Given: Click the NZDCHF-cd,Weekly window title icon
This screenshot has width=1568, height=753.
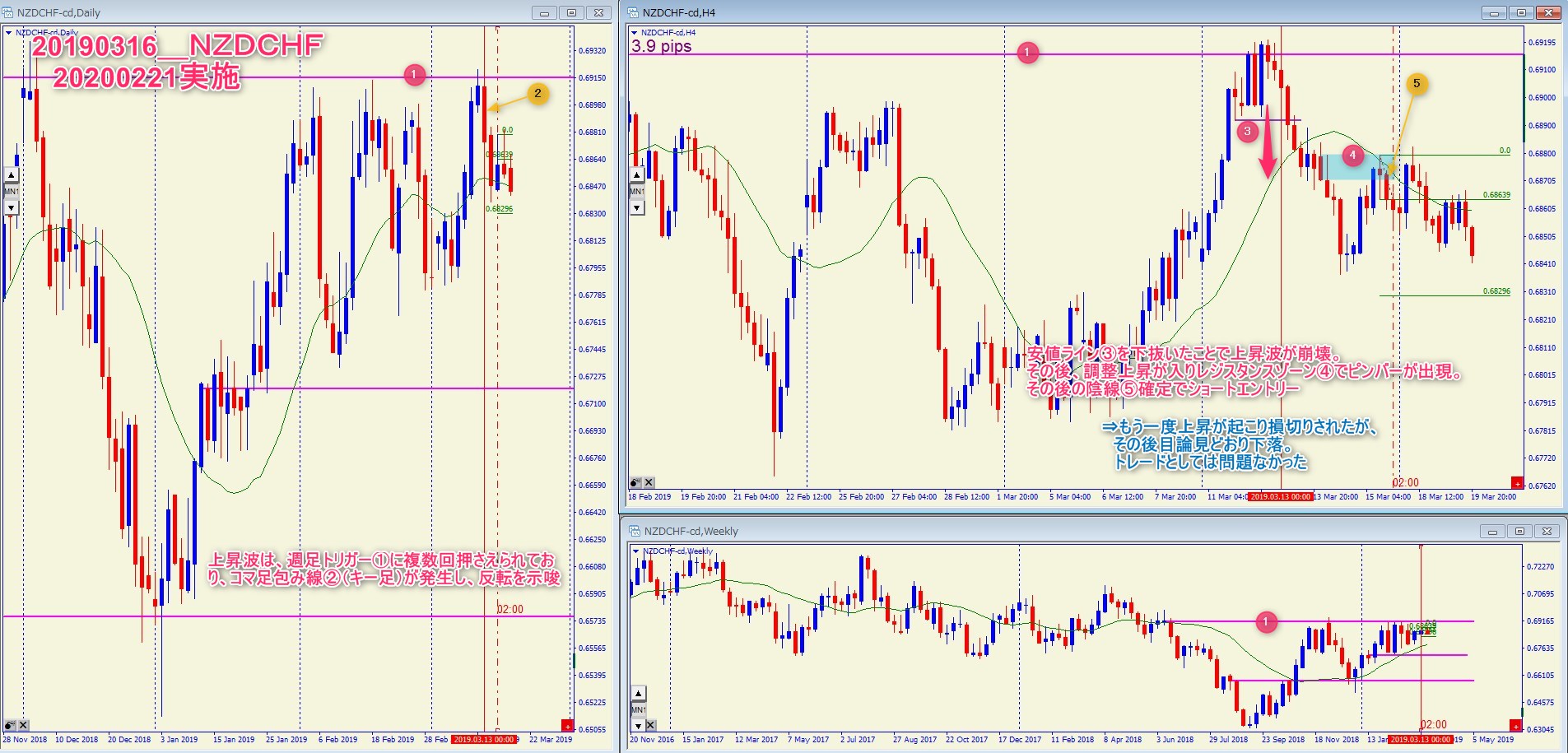Looking at the screenshot, I should tap(635, 531).
